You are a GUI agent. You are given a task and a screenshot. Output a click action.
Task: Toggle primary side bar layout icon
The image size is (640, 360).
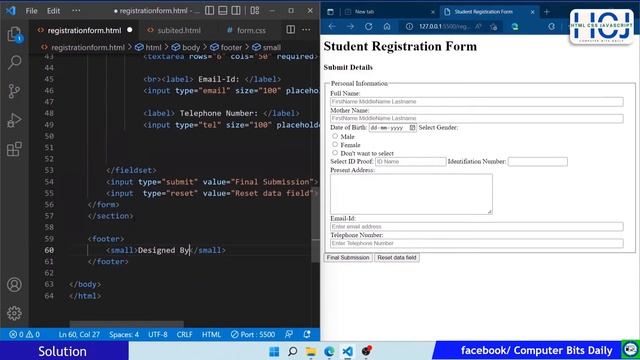tap(209, 11)
